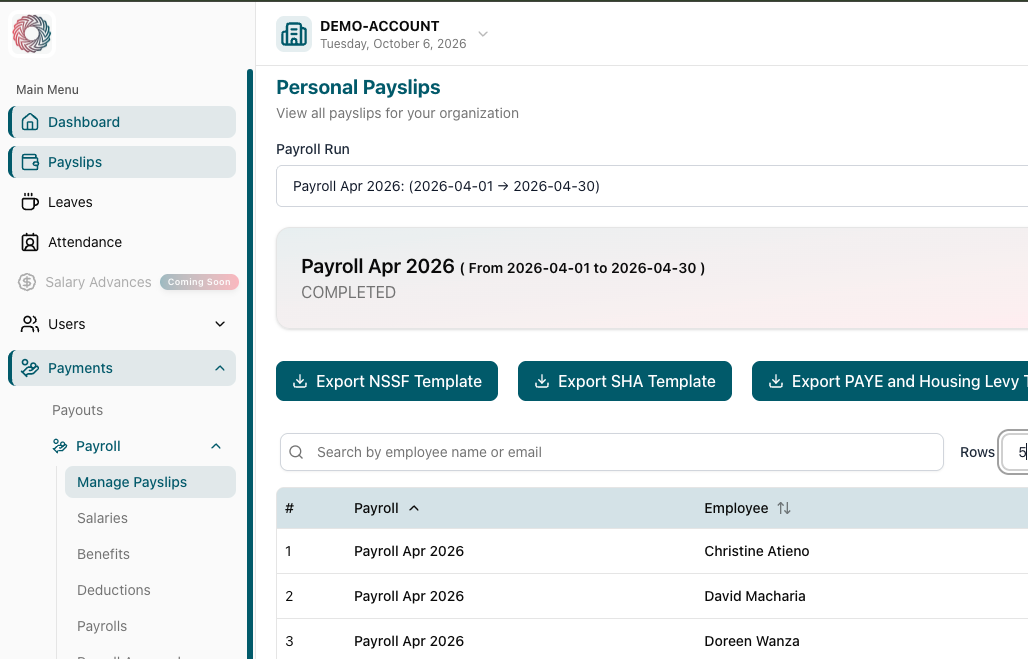The height and width of the screenshot is (659, 1028).
Task: Open Payrolls under Payroll
Action: (x=102, y=626)
